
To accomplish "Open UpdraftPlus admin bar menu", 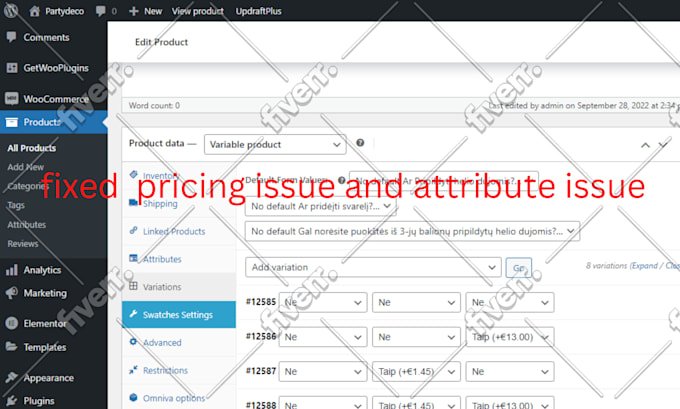I will click(x=258, y=11).
